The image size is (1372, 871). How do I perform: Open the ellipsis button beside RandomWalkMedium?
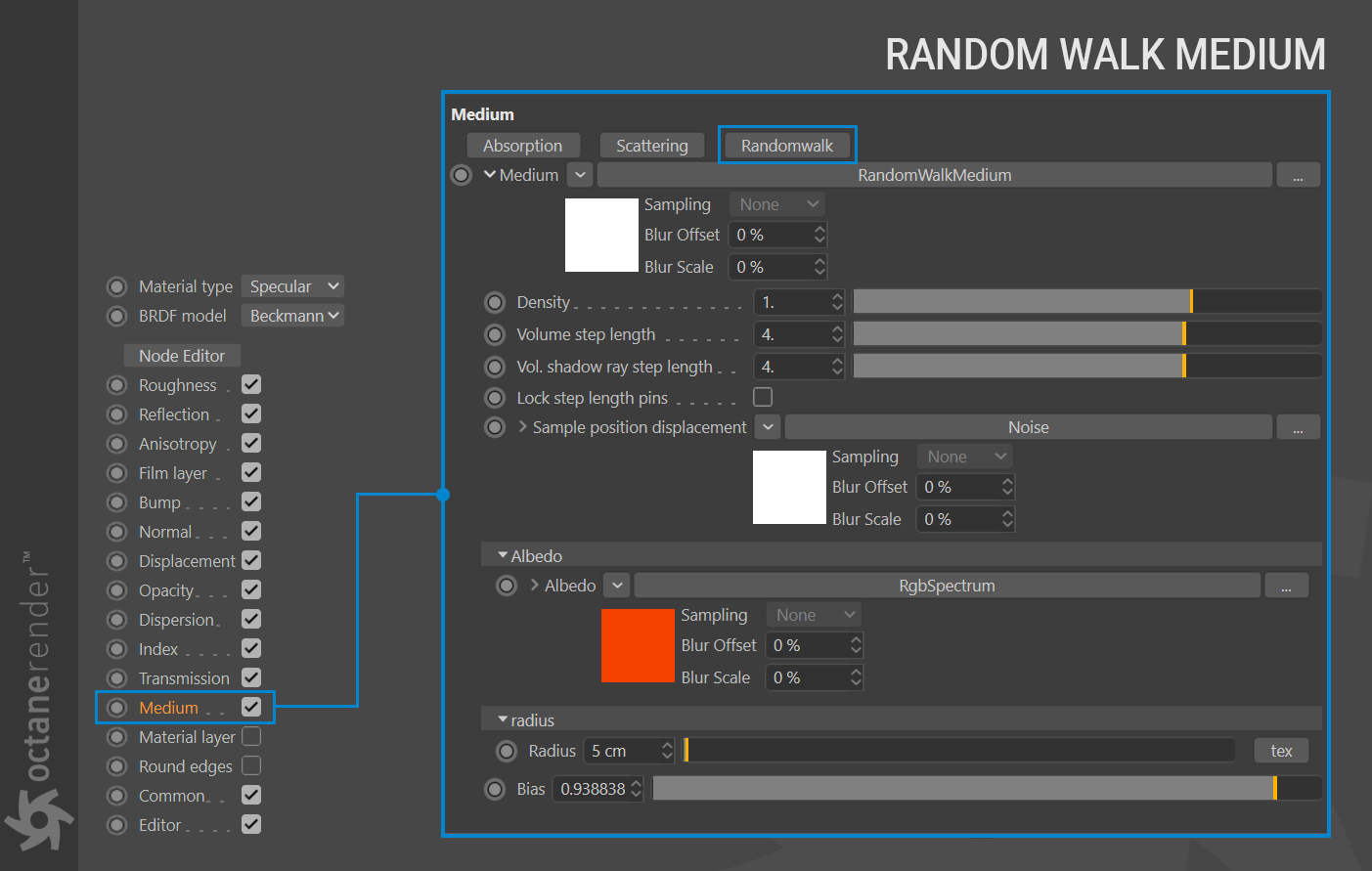(x=1298, y=175)
